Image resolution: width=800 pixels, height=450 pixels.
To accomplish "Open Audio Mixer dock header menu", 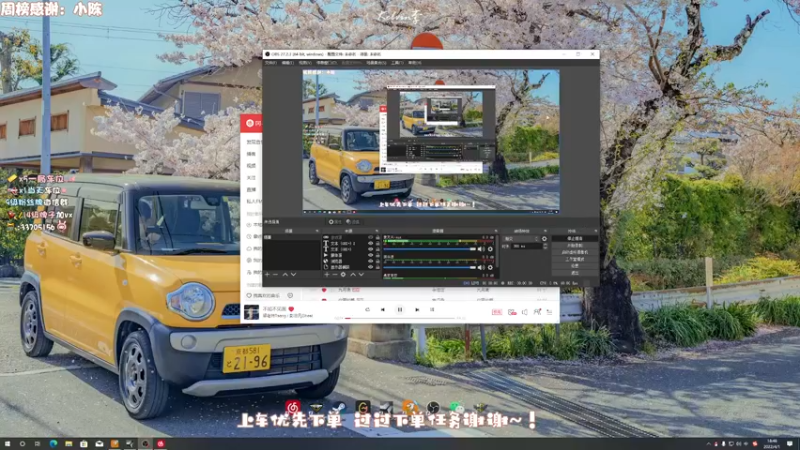I will pos(496,231).
